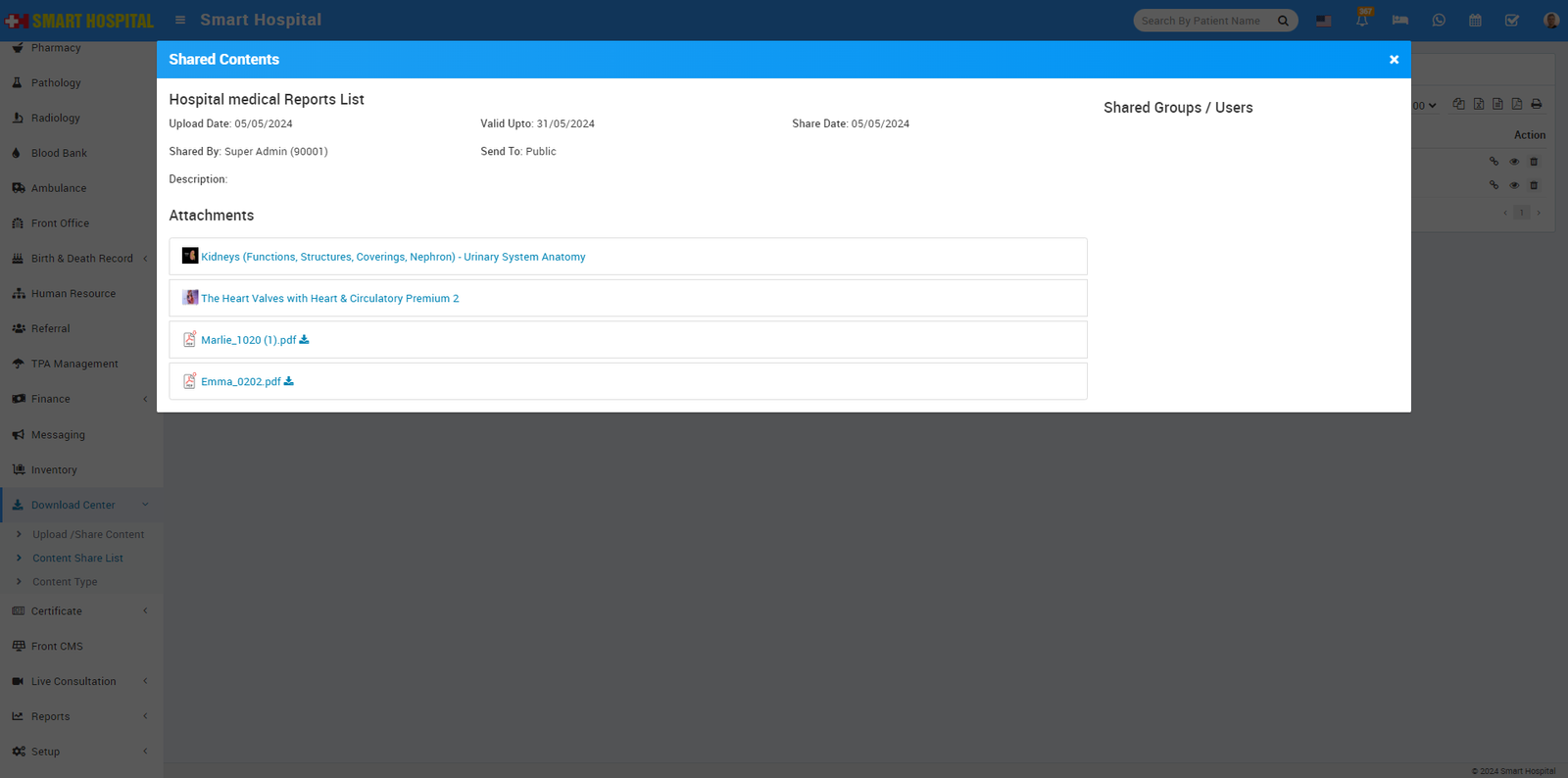Click the Search By Patient Name field

[1203, 21]
